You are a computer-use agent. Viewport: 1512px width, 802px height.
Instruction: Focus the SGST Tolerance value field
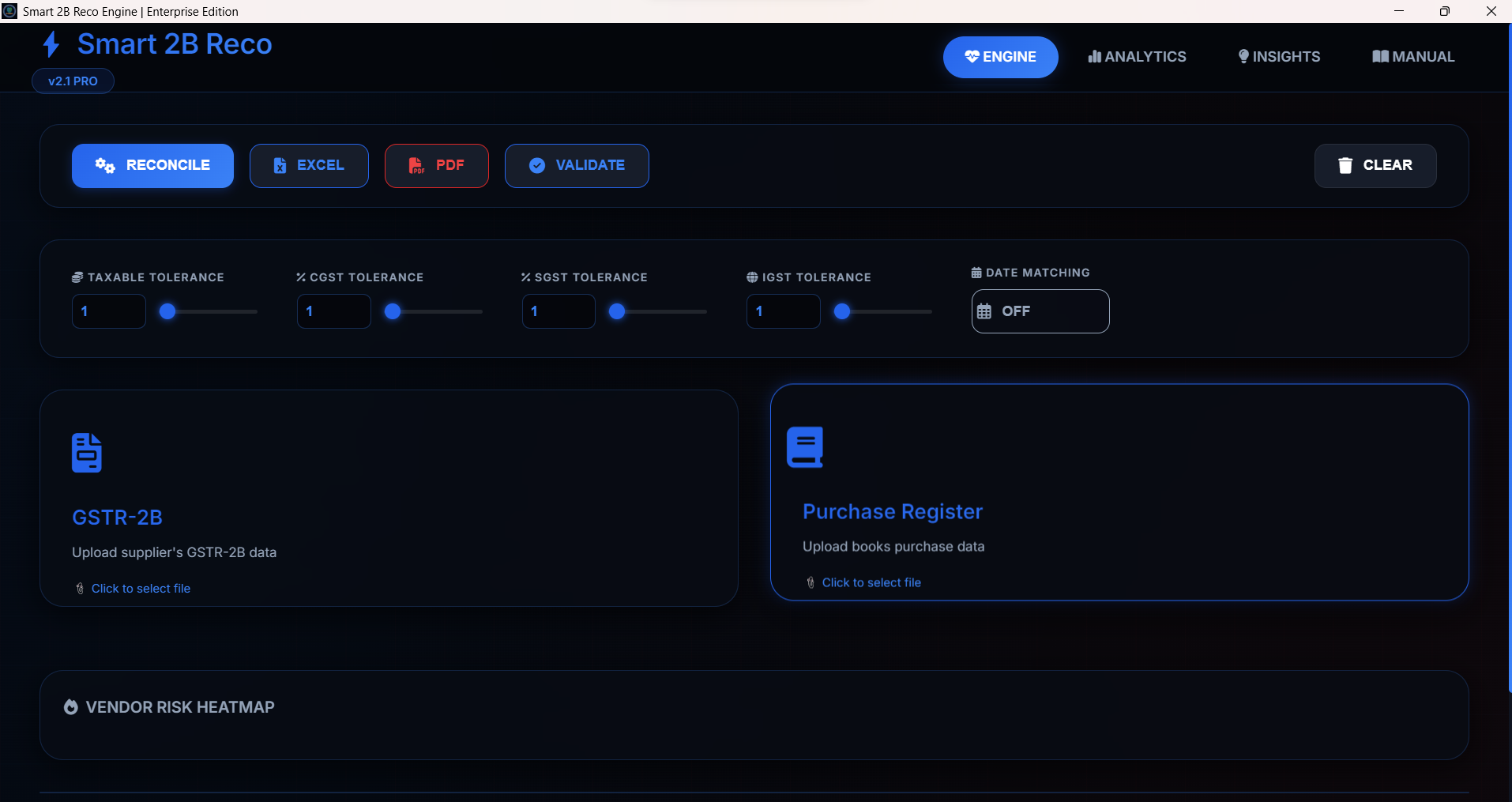(x=559, y=311)
